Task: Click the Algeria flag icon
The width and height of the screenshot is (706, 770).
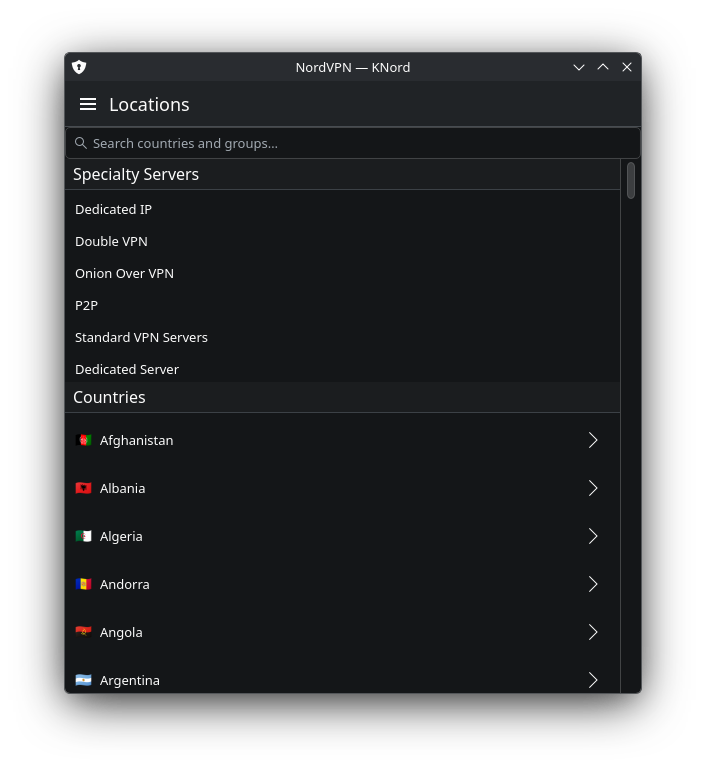Action: pyautogui.click(x=83, y=536)
